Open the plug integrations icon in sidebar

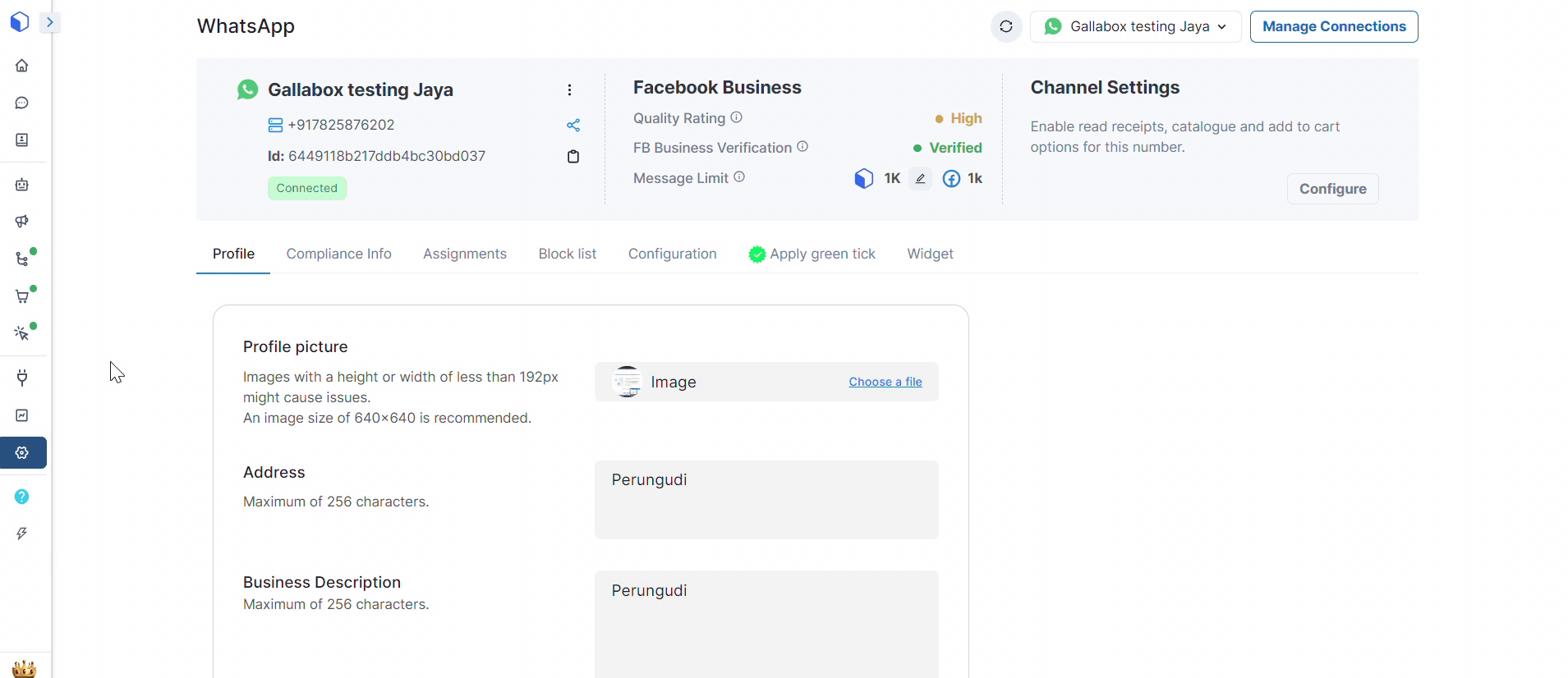click(x=22, y=378)
